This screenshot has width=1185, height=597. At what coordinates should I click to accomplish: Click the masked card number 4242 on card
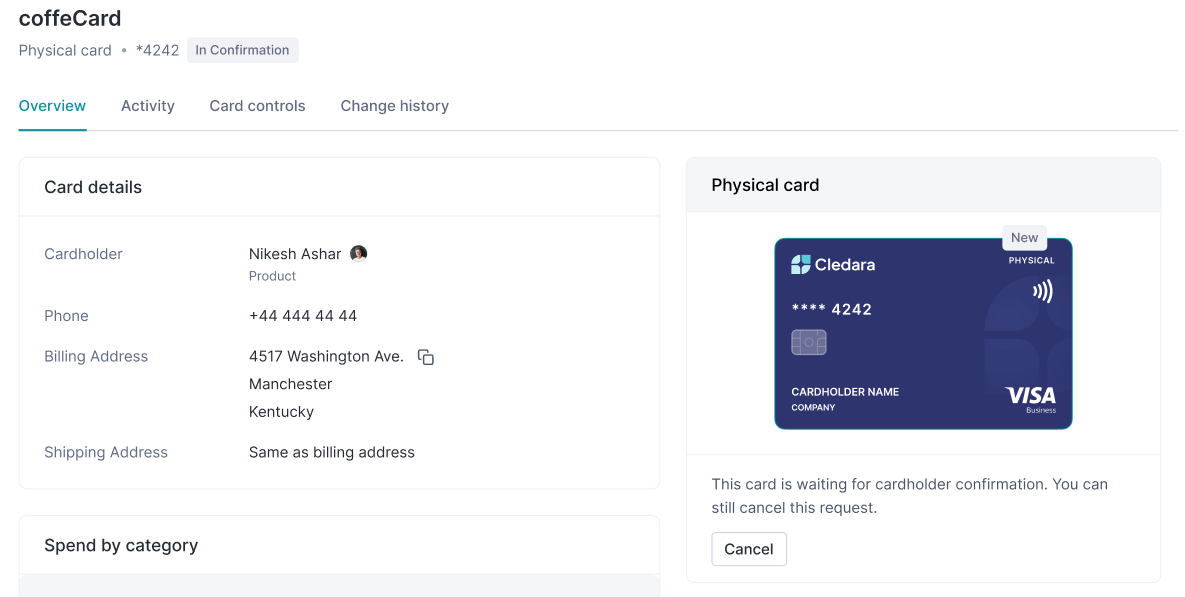click(x=831, y=310)
